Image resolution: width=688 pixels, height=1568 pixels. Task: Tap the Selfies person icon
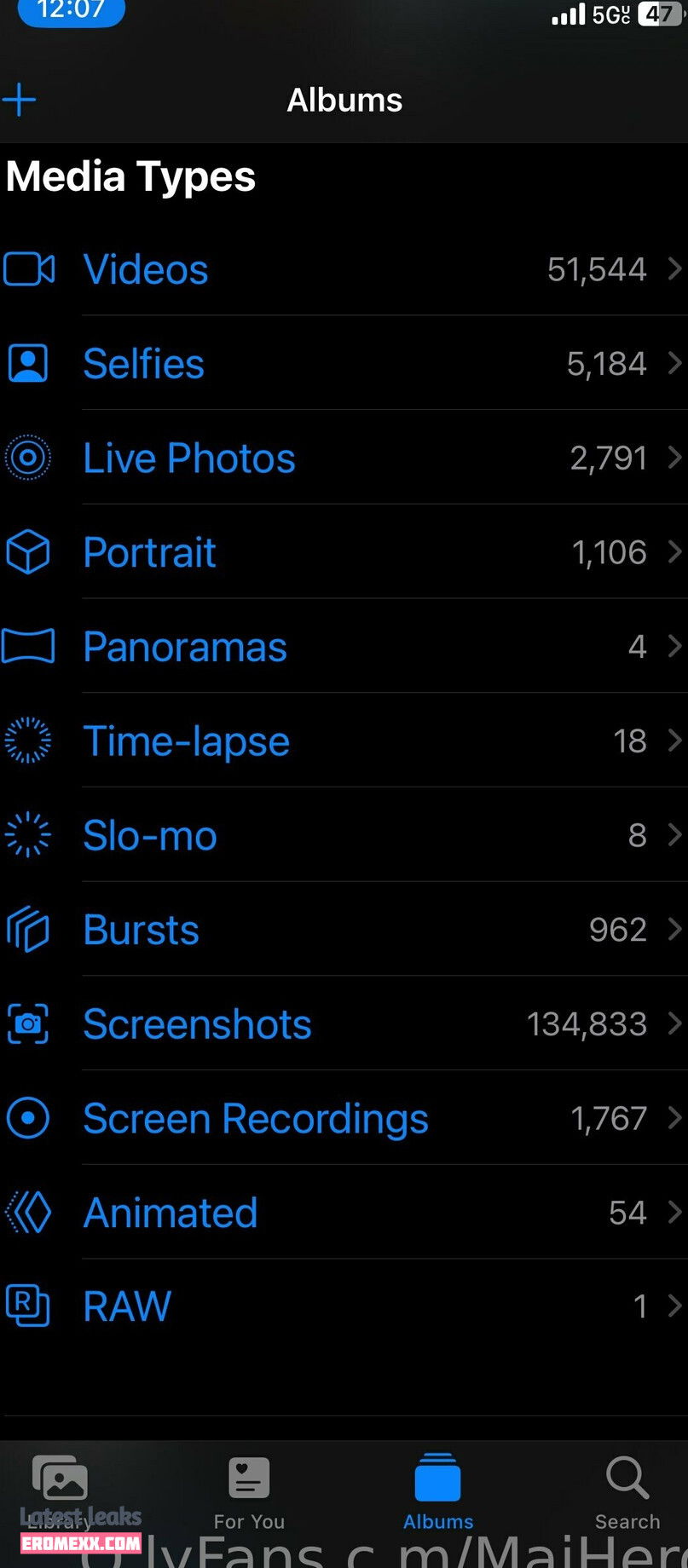tap(28, 364)
